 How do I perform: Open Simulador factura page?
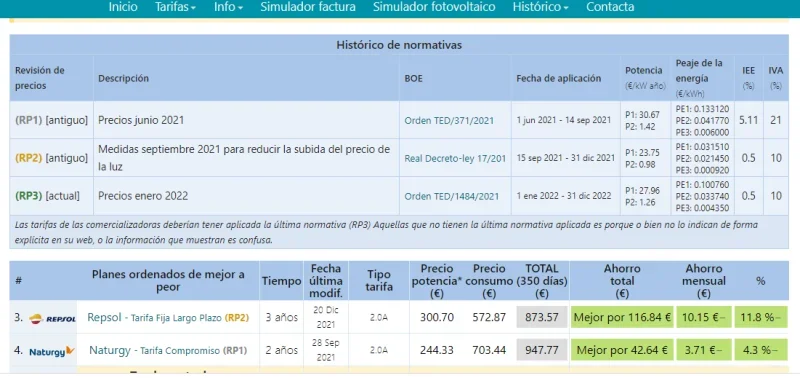click(x=308, y=7)
